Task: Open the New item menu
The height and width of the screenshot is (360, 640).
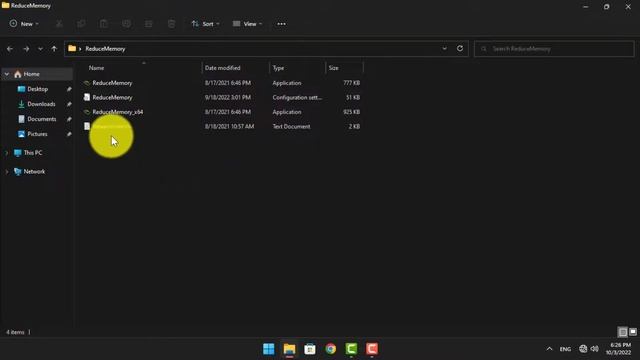Action: click(24, 24)
